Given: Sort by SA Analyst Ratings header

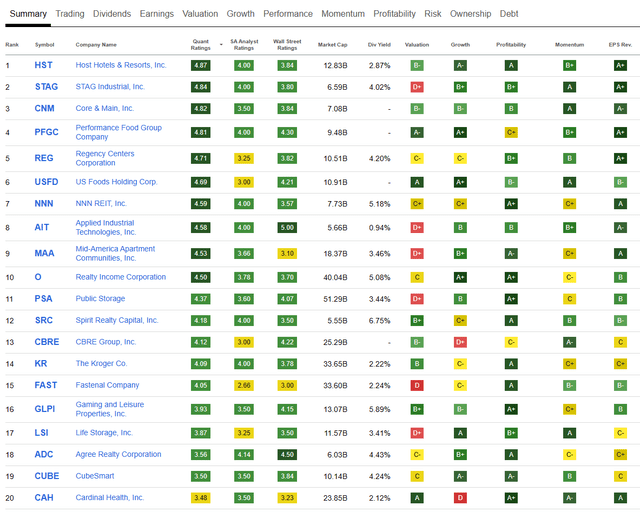Looking at the screenshot, I should click(244, 45).
